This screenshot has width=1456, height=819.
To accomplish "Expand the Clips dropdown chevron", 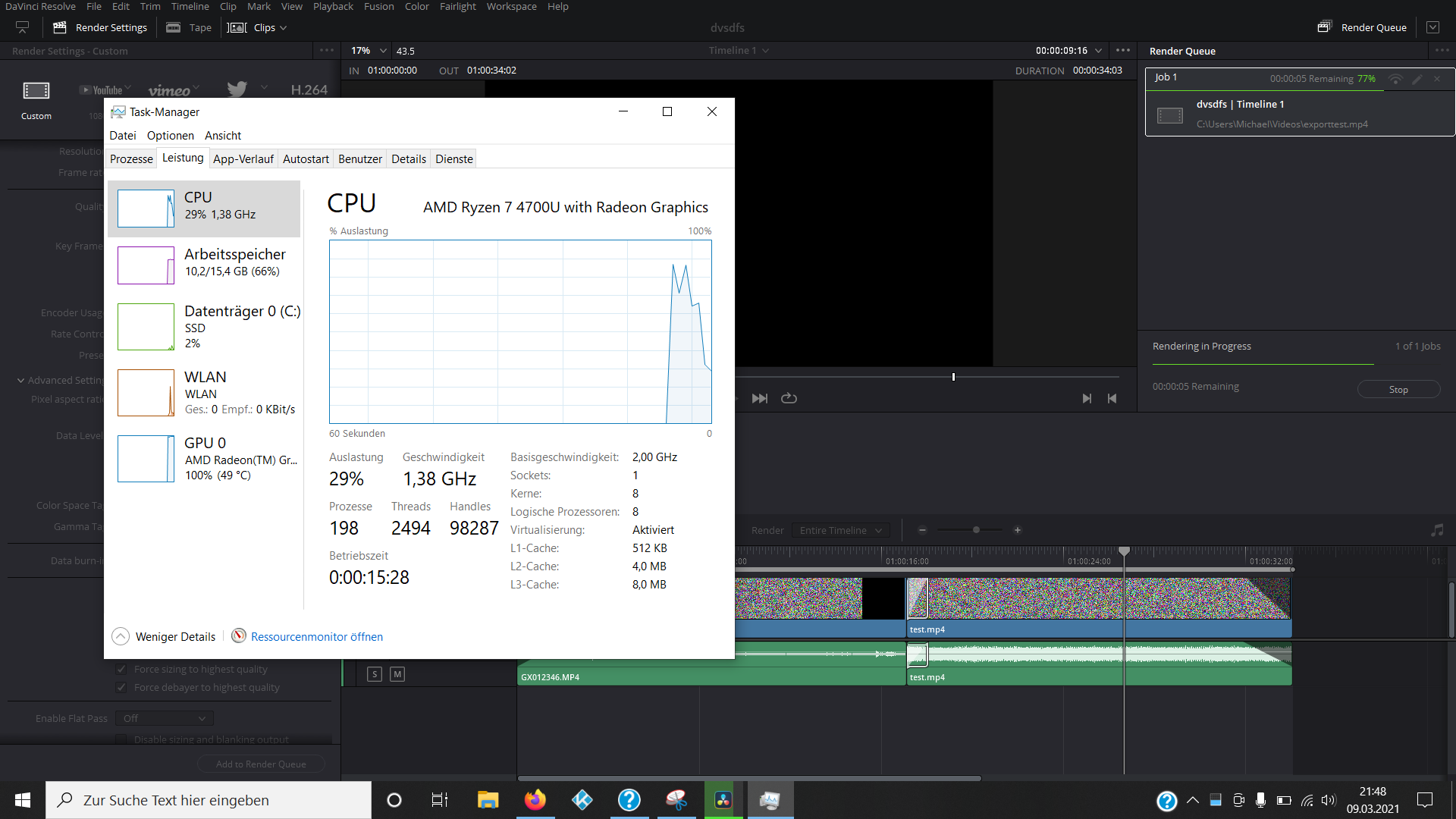I will coord(284,28).
